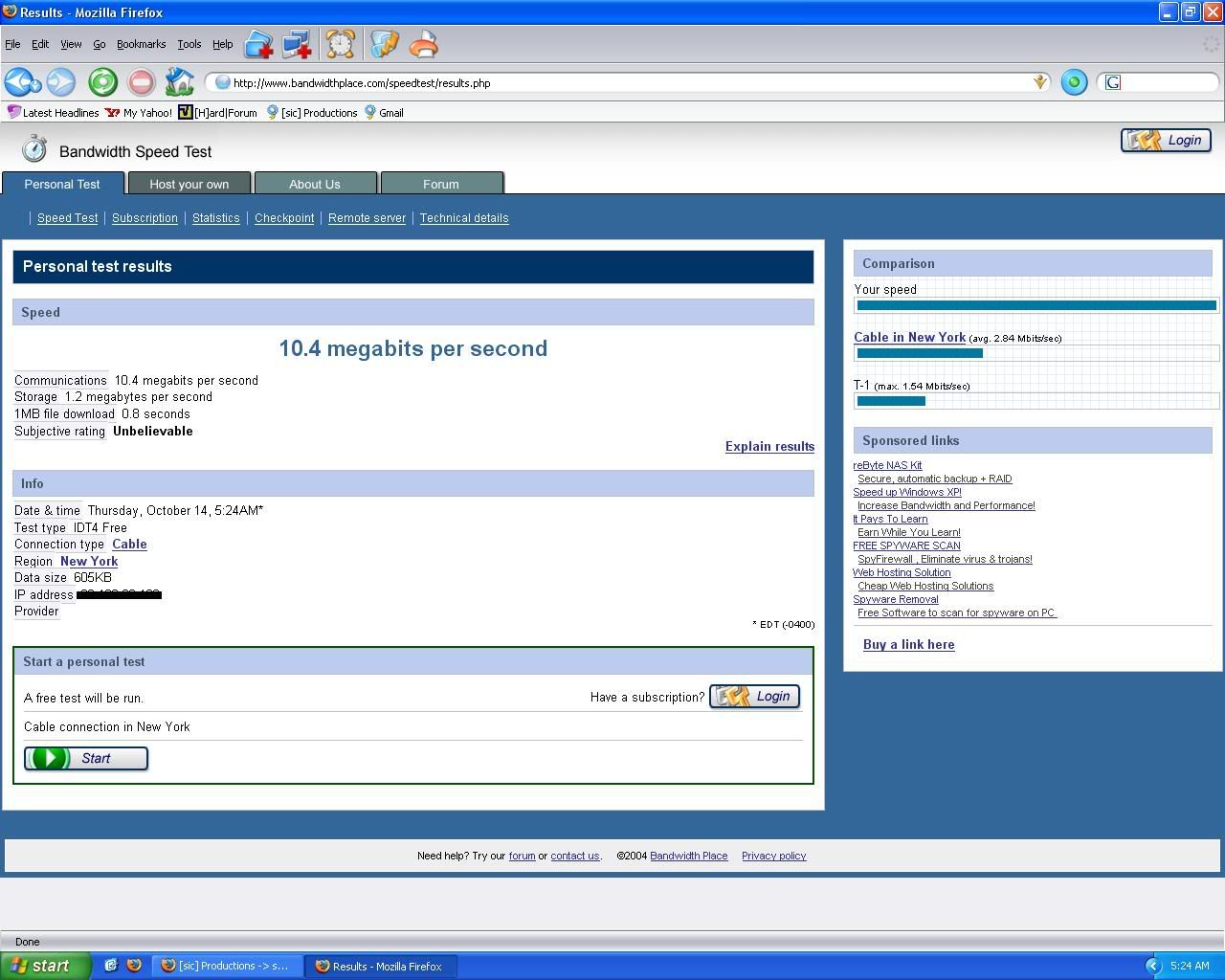
Task: Open the View menu
Action: [71, 44]
